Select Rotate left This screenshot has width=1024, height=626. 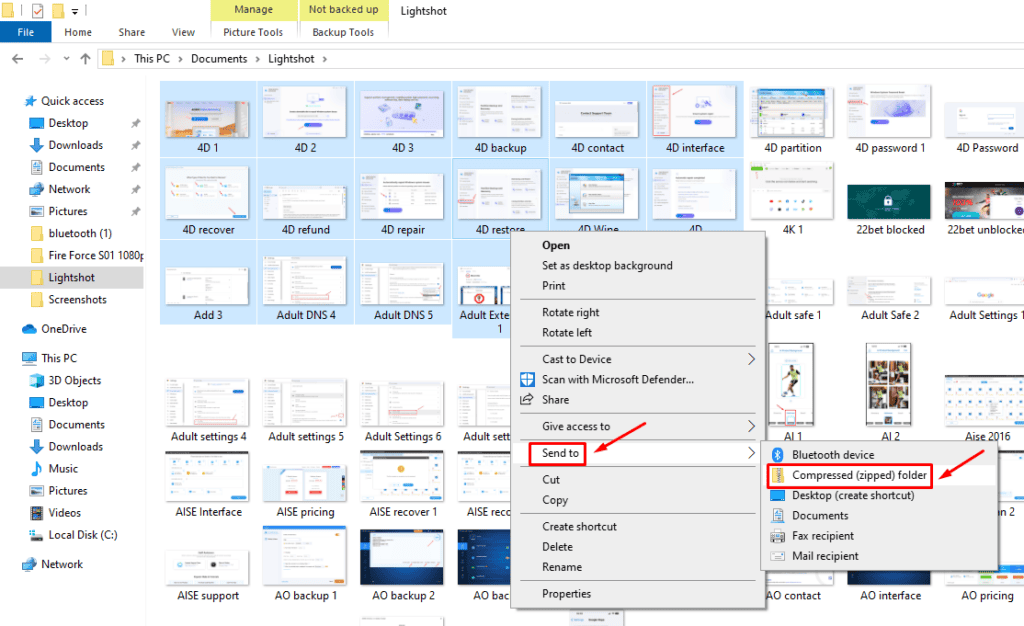tap(567, 333)
